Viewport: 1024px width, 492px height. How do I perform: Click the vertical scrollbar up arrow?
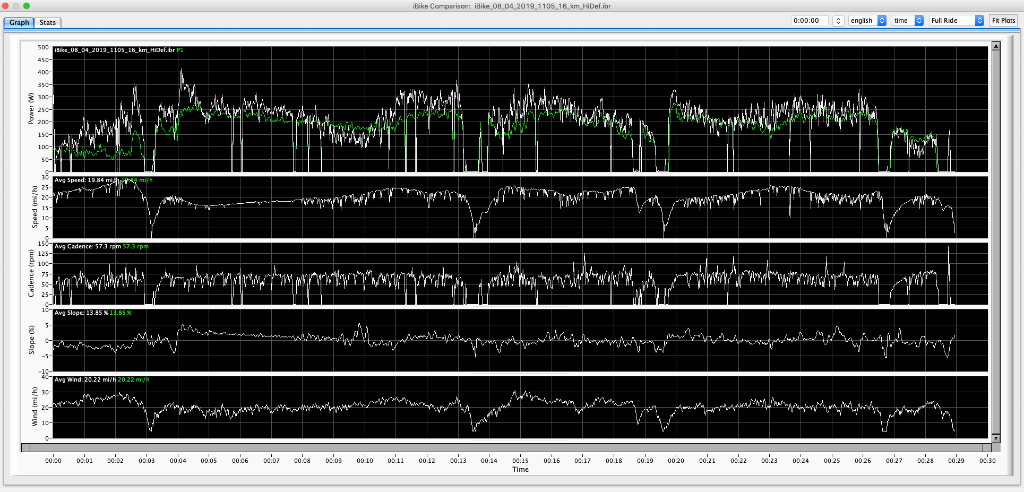[995, 46]
